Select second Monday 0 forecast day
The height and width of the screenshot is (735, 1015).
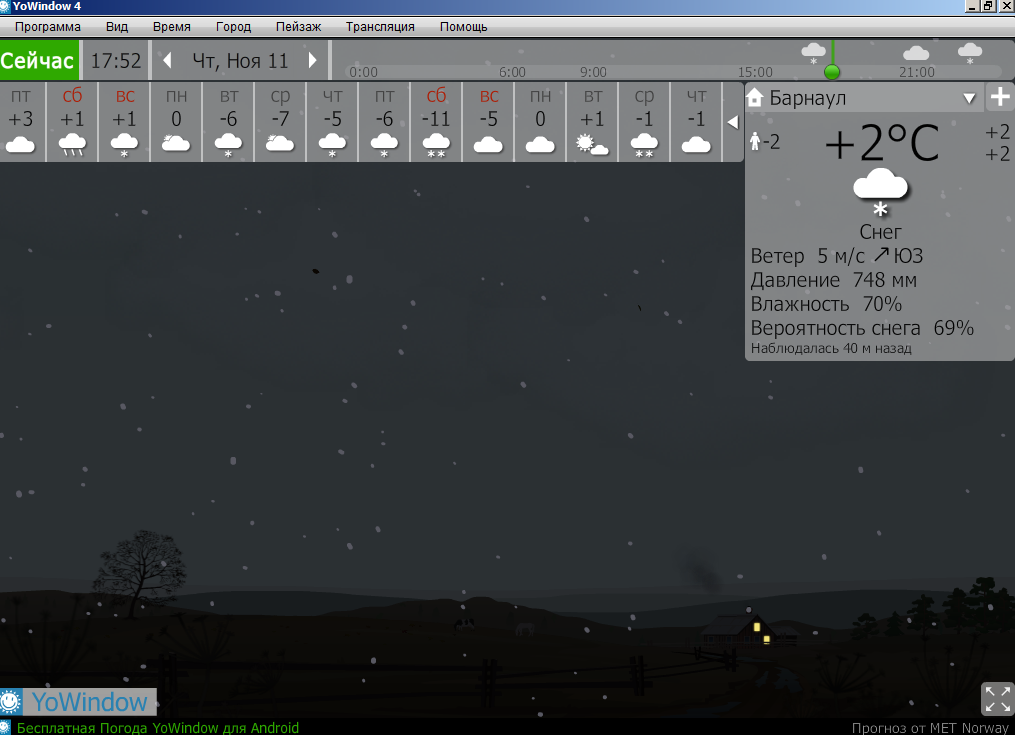click(x=540, y=122)
